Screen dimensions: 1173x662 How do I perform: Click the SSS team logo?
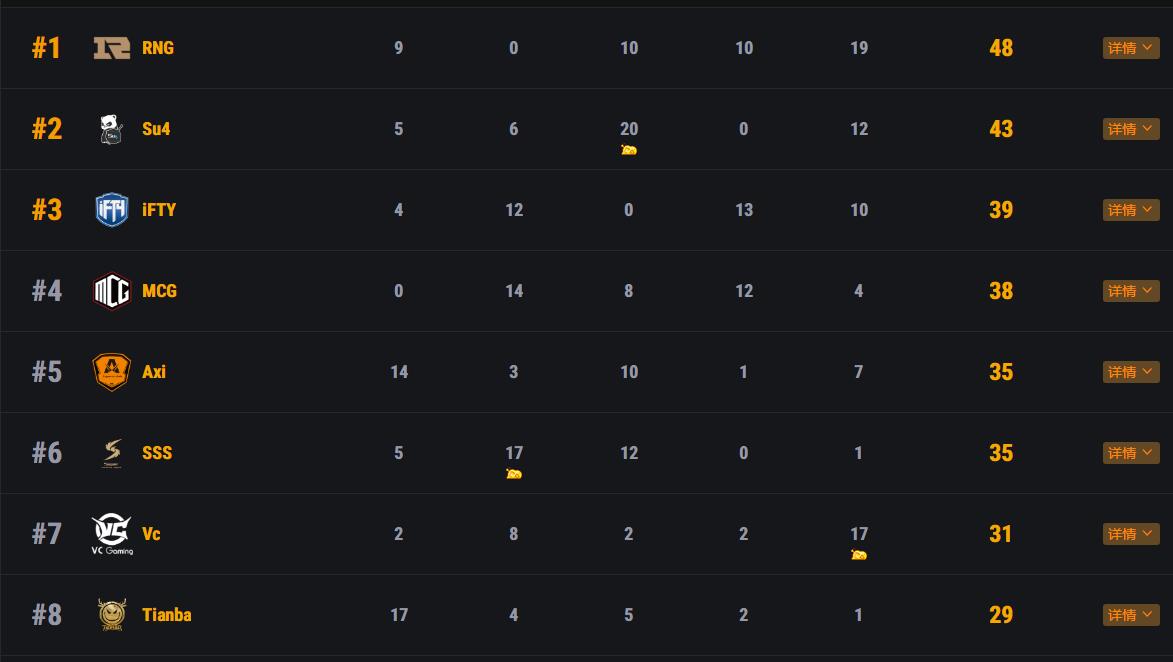(x=112, y=453)
